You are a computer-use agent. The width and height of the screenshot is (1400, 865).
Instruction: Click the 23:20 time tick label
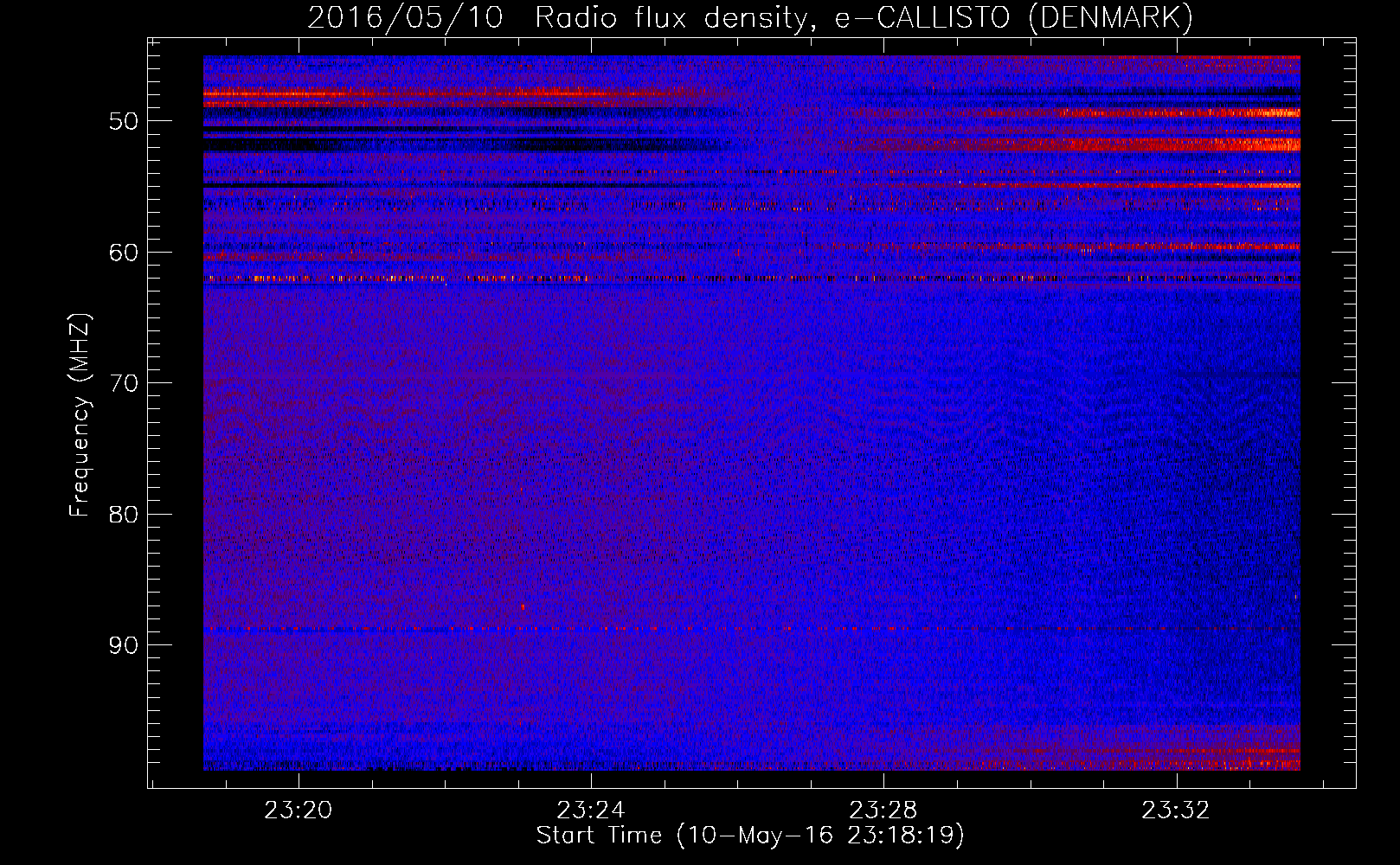pos(299,811)
